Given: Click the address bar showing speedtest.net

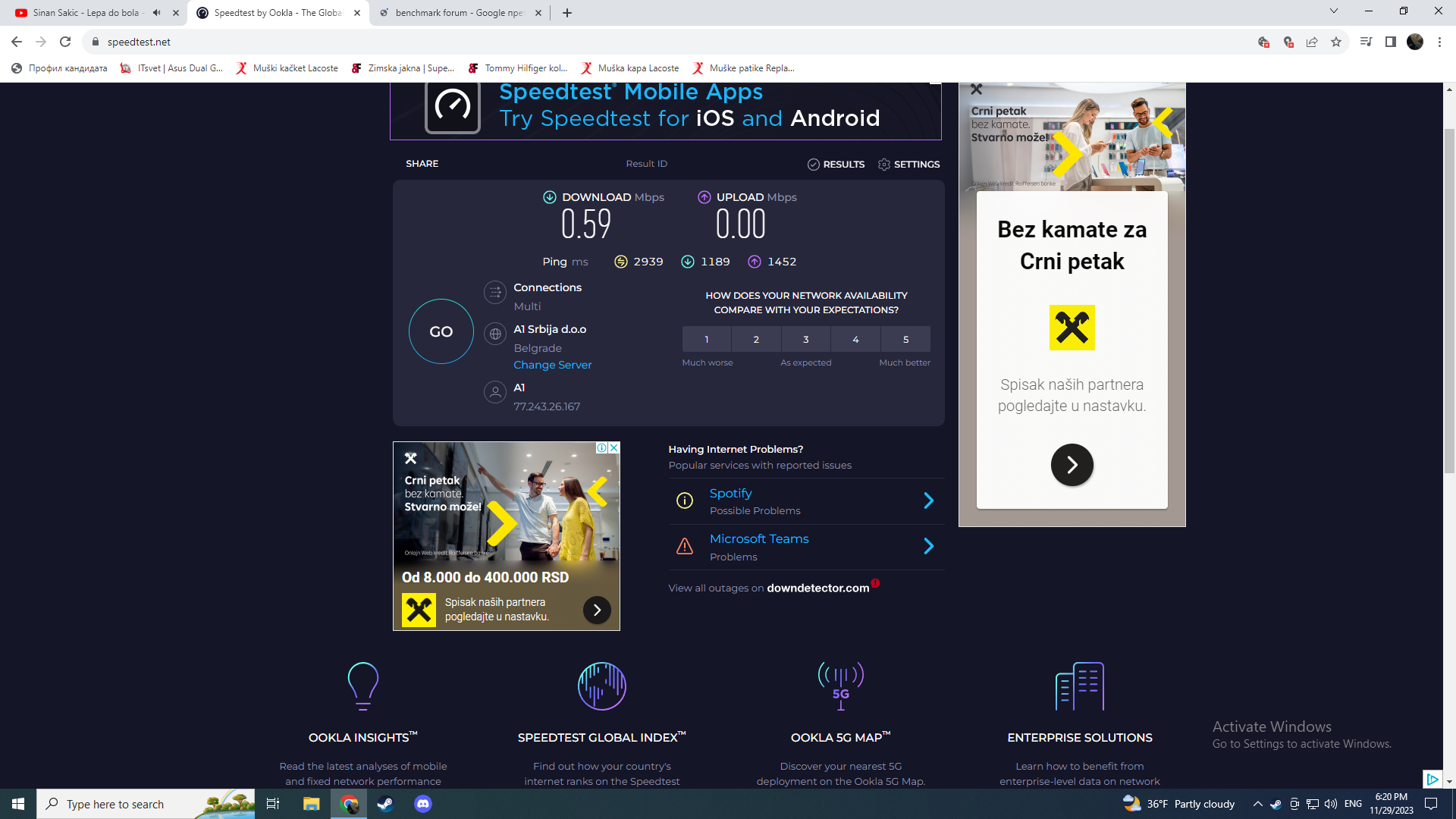Looking at the screenshot, I should (667, 42).
